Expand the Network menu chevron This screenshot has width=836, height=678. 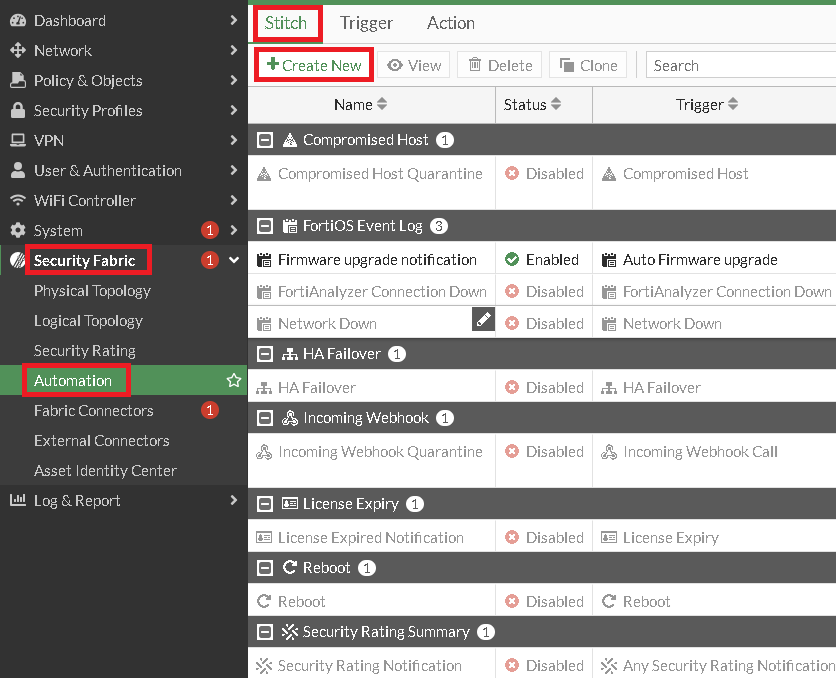[x=233, y=50]
